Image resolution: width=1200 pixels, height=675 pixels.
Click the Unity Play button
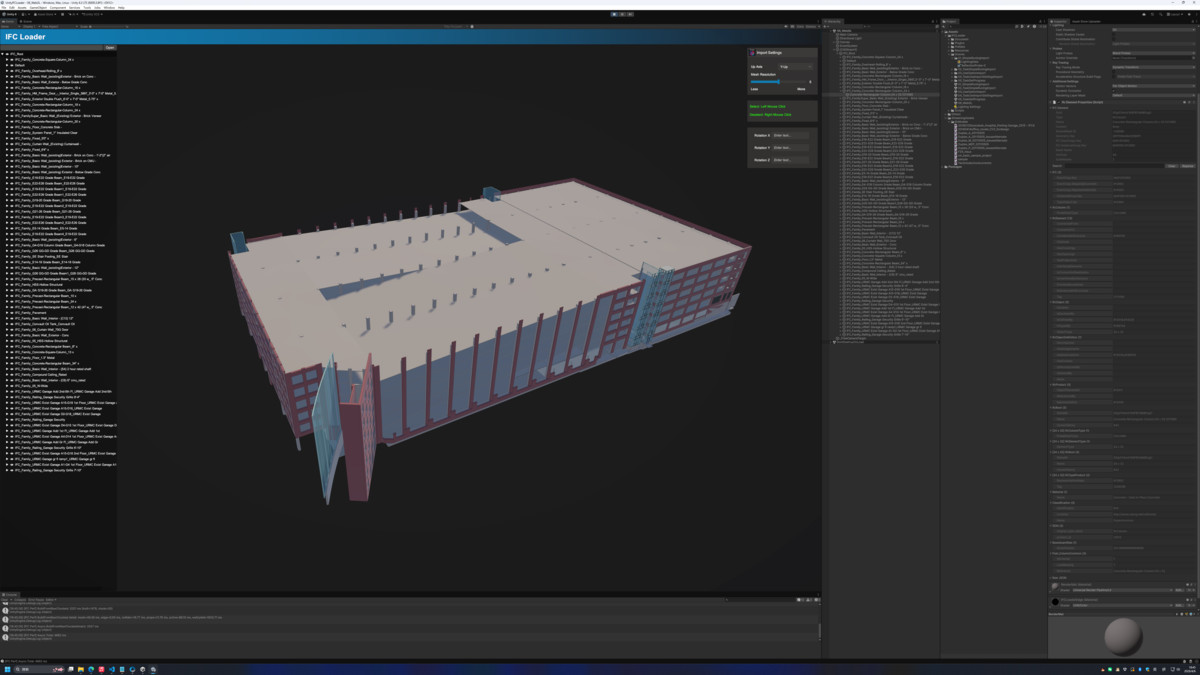click(x=614, y=14)
